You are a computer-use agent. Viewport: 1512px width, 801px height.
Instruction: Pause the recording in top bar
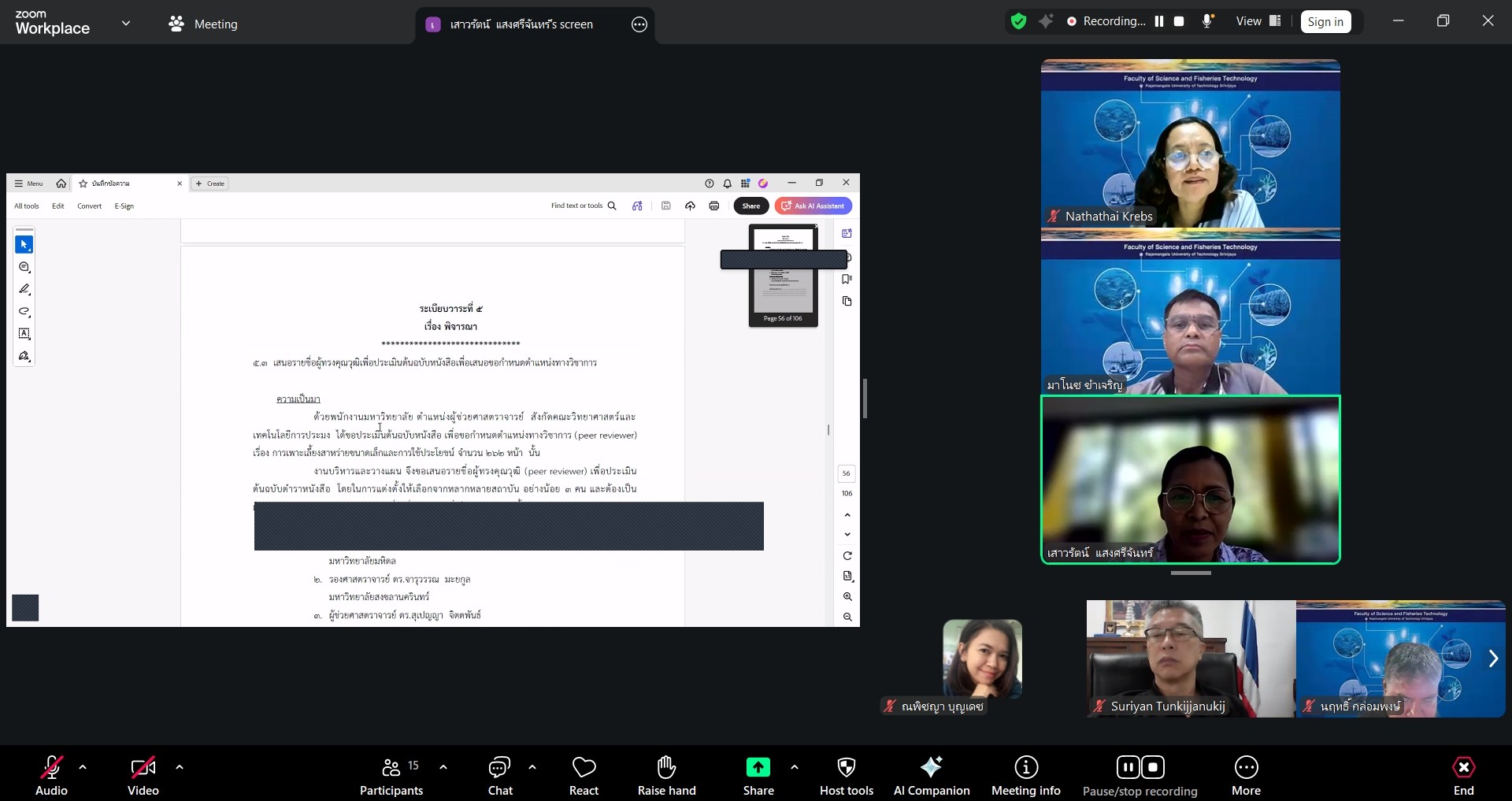[x=1159, y=22]
